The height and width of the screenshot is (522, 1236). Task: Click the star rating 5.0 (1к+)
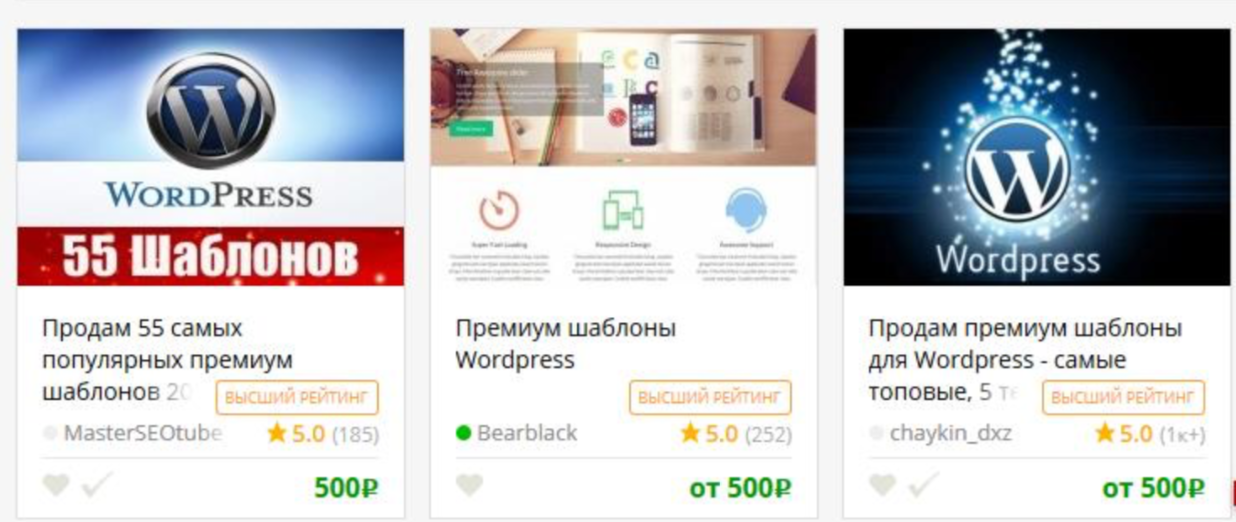[1150, 434]
